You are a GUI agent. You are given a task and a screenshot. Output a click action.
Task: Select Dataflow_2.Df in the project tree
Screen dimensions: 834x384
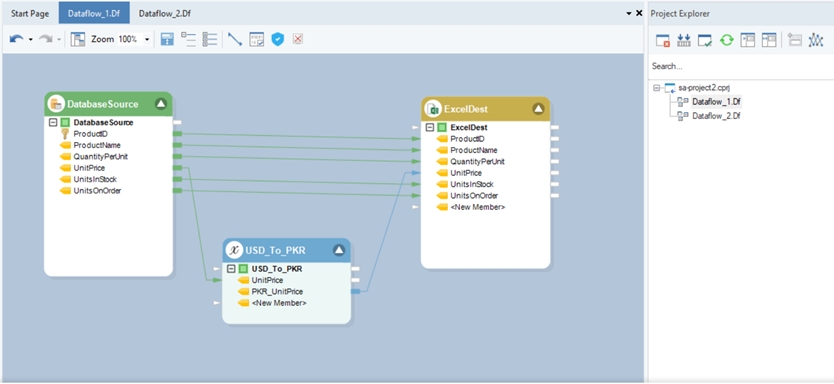pyautogui.click(x=716, y=115)
